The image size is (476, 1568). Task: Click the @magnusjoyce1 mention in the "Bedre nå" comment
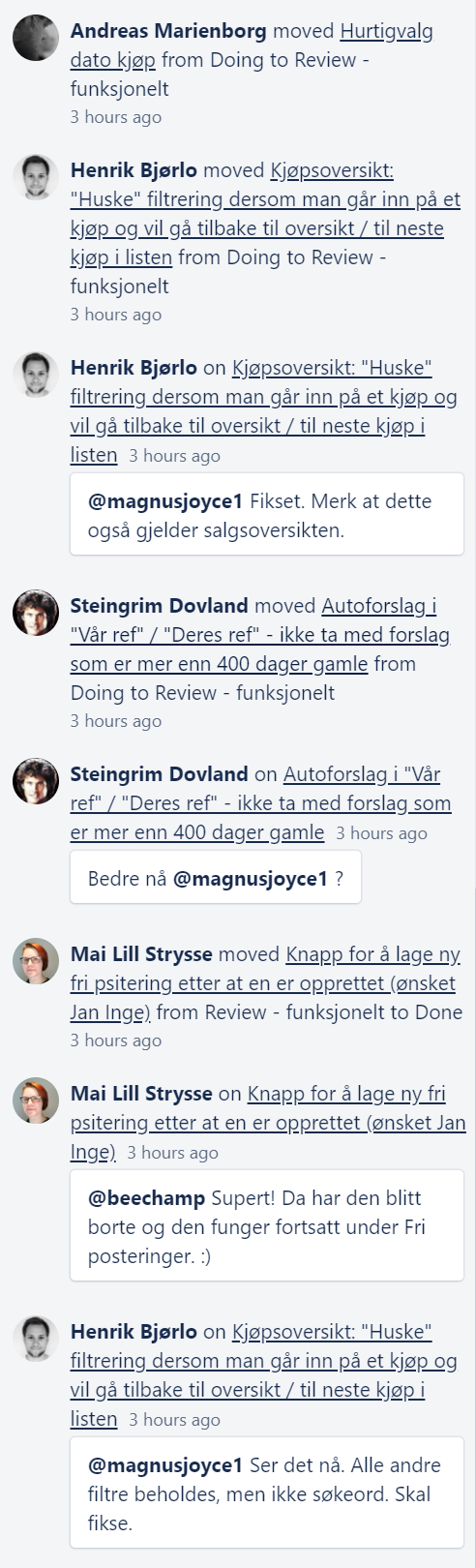pos(251,879)
